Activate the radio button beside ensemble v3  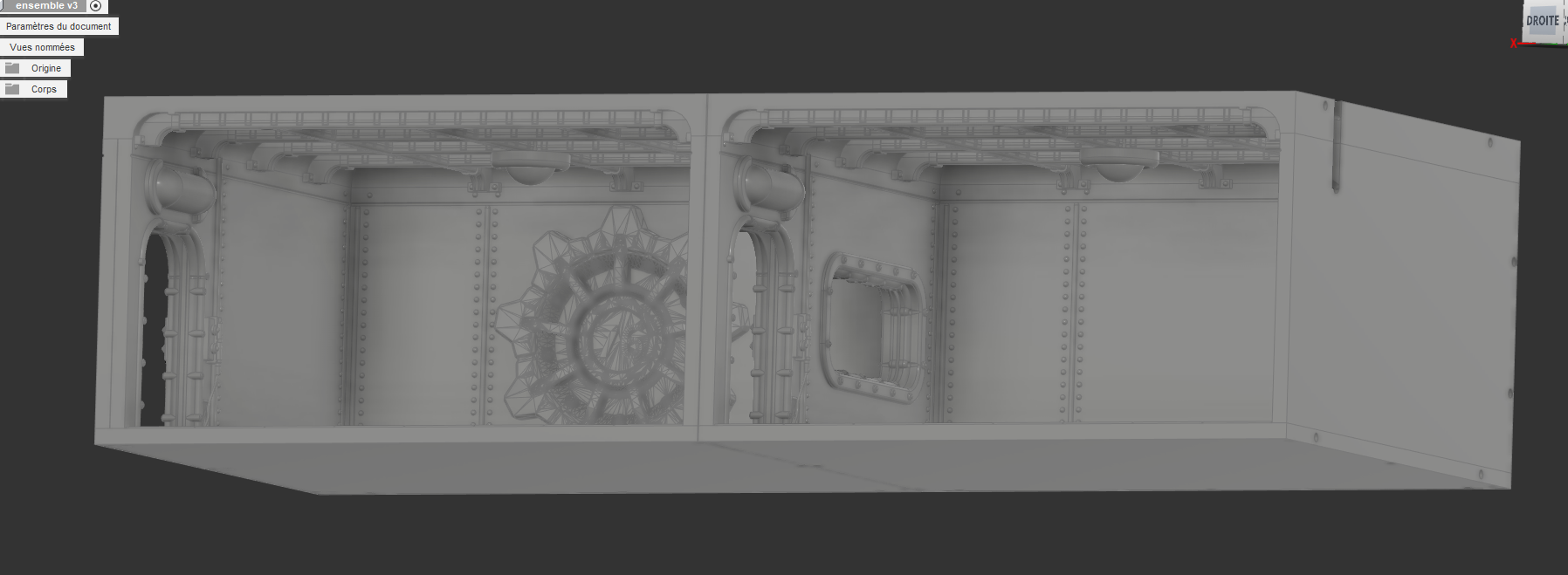[96, 6]
